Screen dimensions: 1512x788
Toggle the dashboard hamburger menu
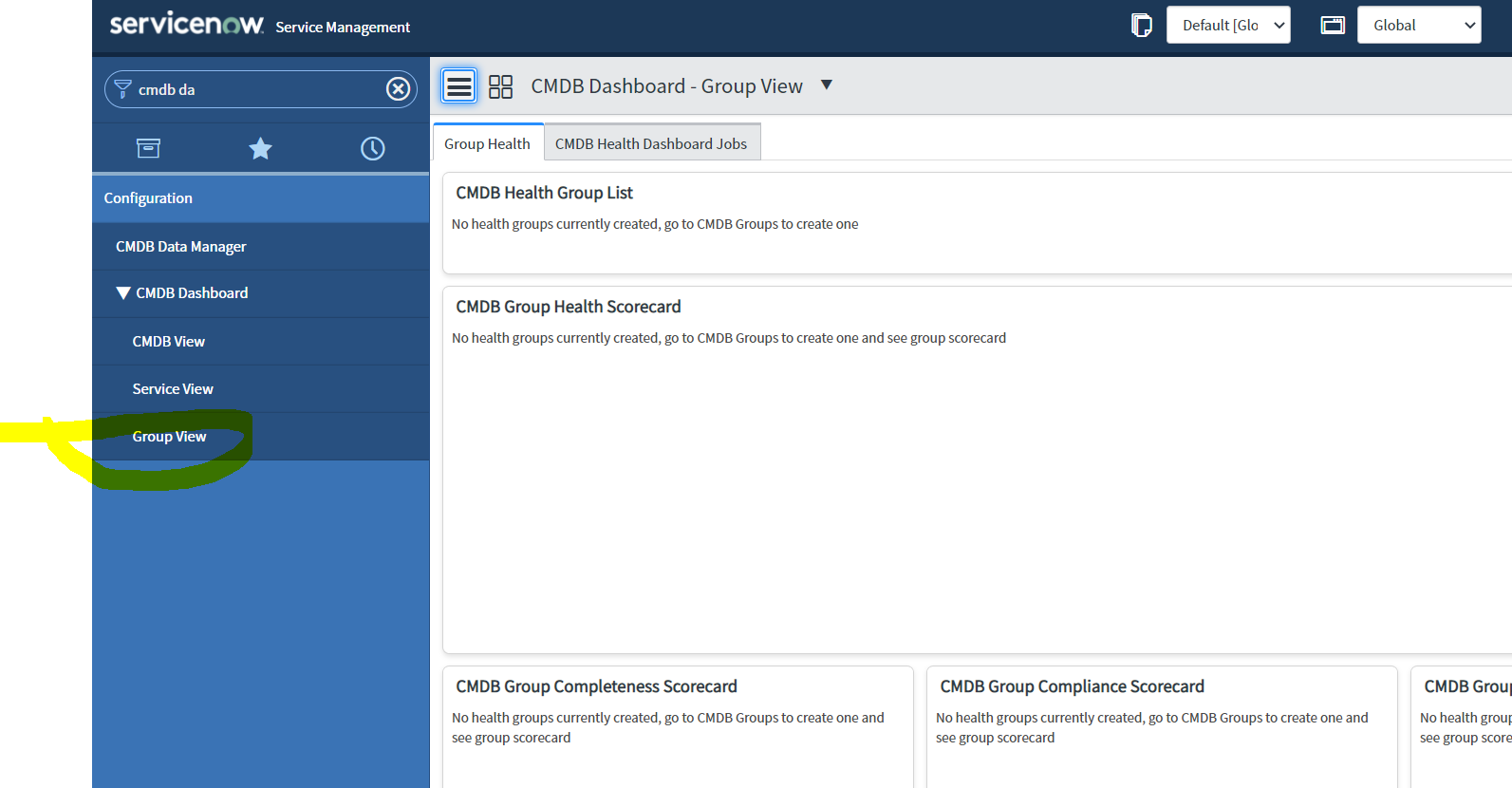point(459,86)
